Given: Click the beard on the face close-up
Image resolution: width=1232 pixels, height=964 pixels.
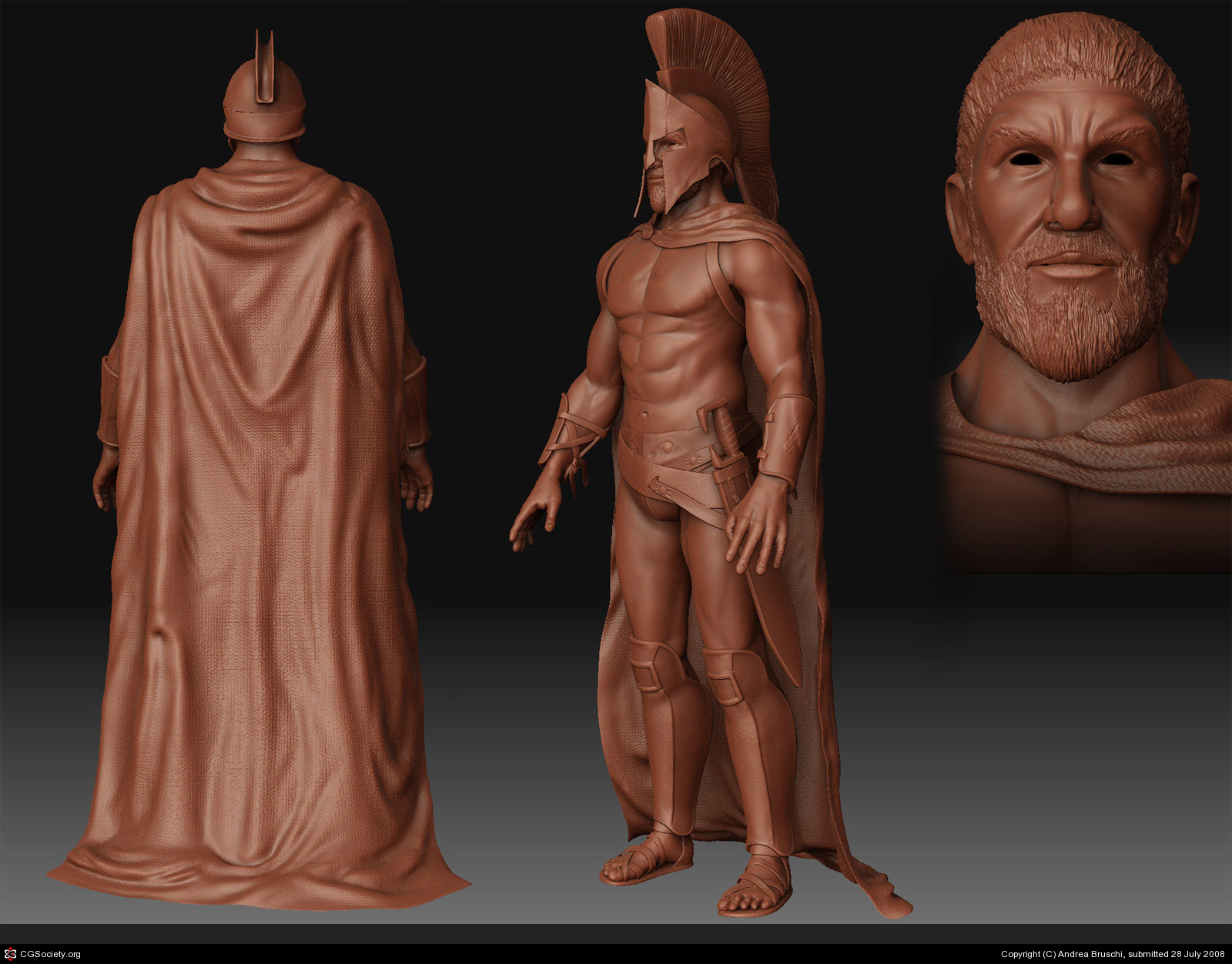Looking at the screenshot, I should (x=1070, y=323).
